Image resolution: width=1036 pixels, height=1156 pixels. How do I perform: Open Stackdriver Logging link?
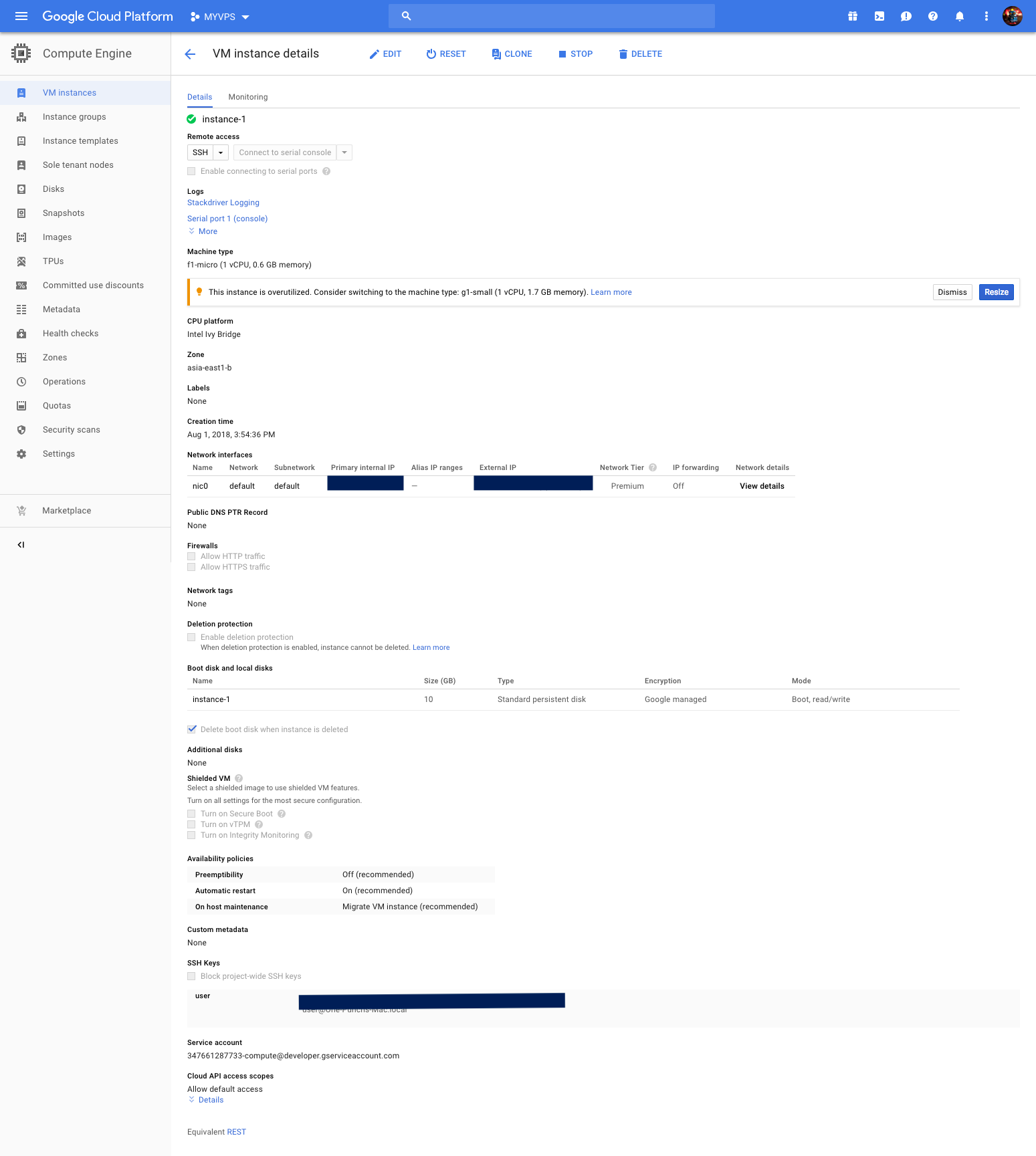[x=223, y=203]
